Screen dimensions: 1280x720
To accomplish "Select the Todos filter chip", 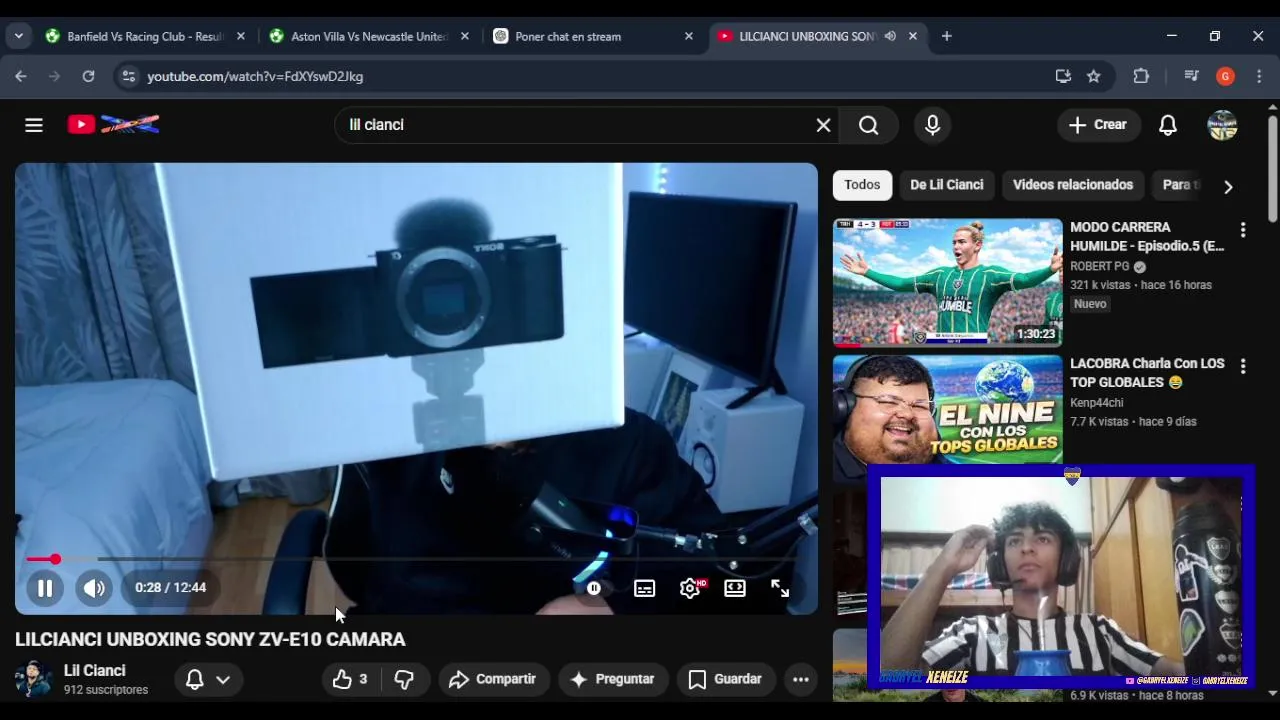I will click(862, 185).
